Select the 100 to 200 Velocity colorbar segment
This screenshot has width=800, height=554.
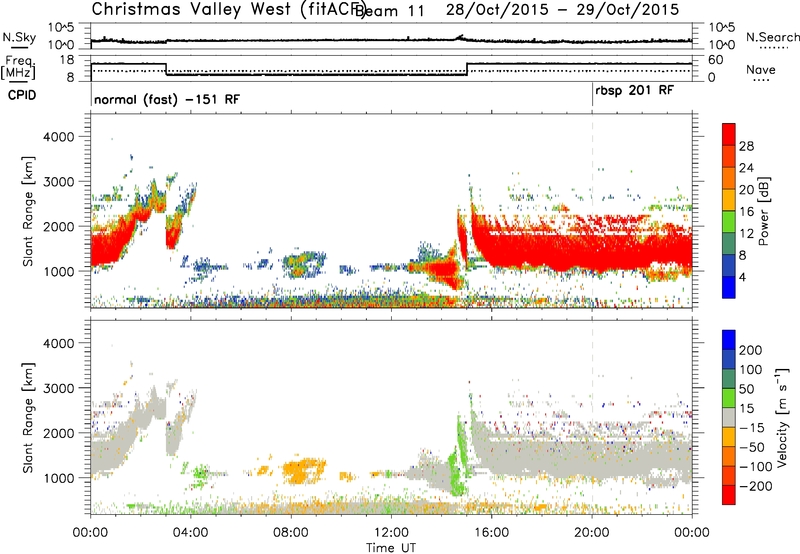coord(729,359)
